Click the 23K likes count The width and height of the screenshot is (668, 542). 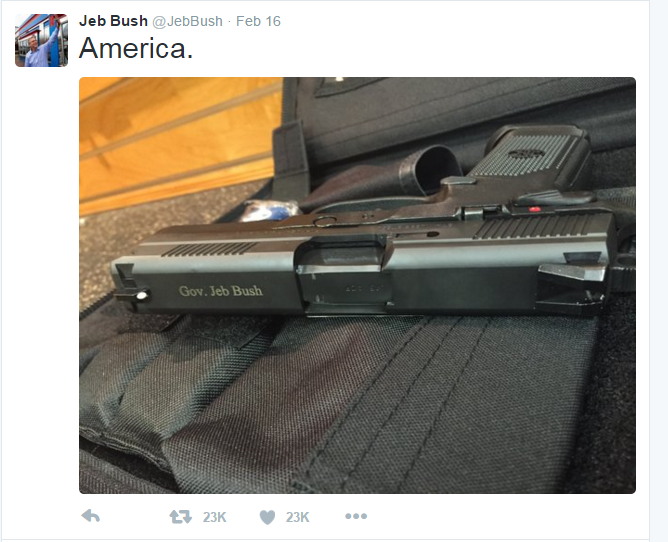pos(297,517)
